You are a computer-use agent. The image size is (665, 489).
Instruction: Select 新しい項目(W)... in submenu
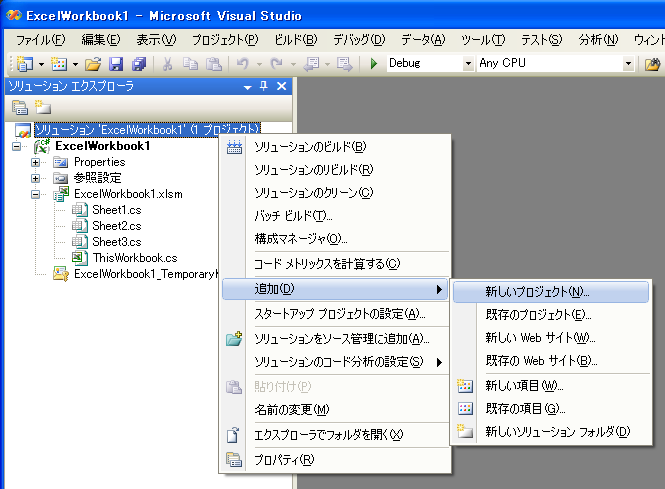(551, 386)
